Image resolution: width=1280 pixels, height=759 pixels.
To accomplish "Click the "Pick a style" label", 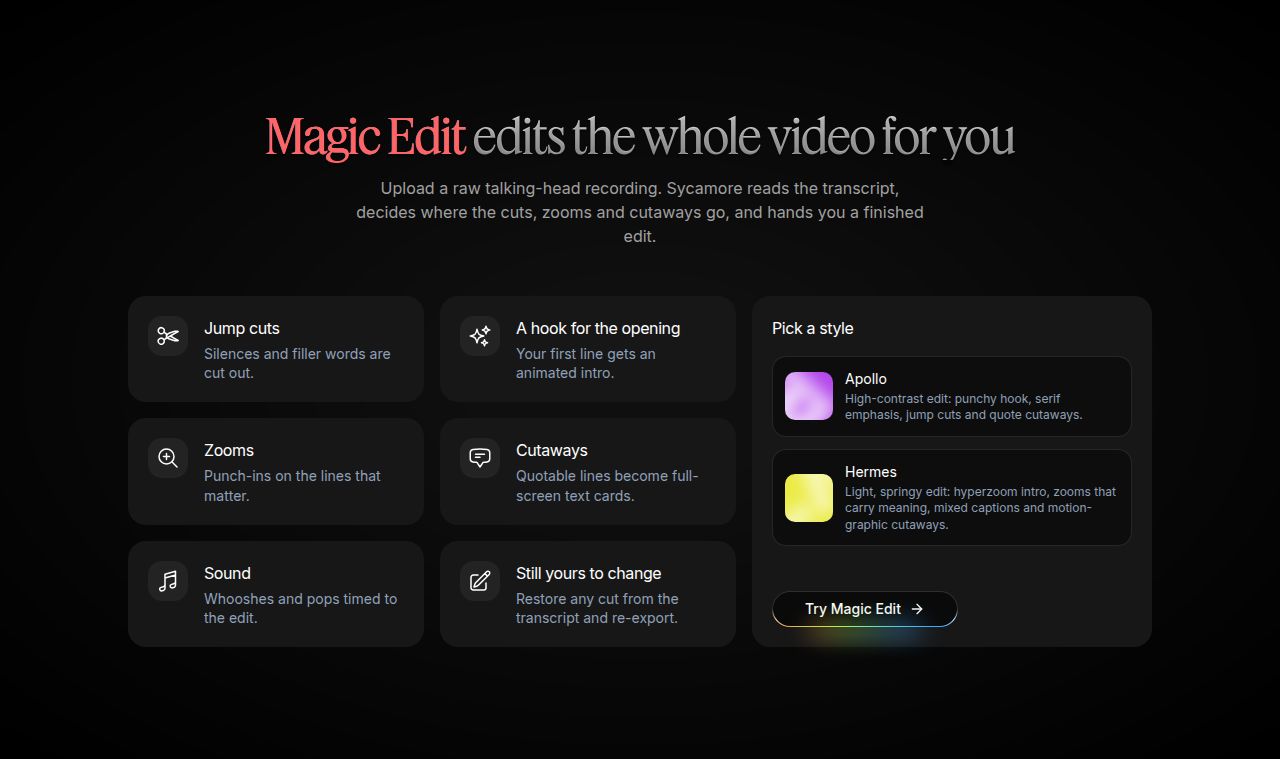I will pos(813,328).
